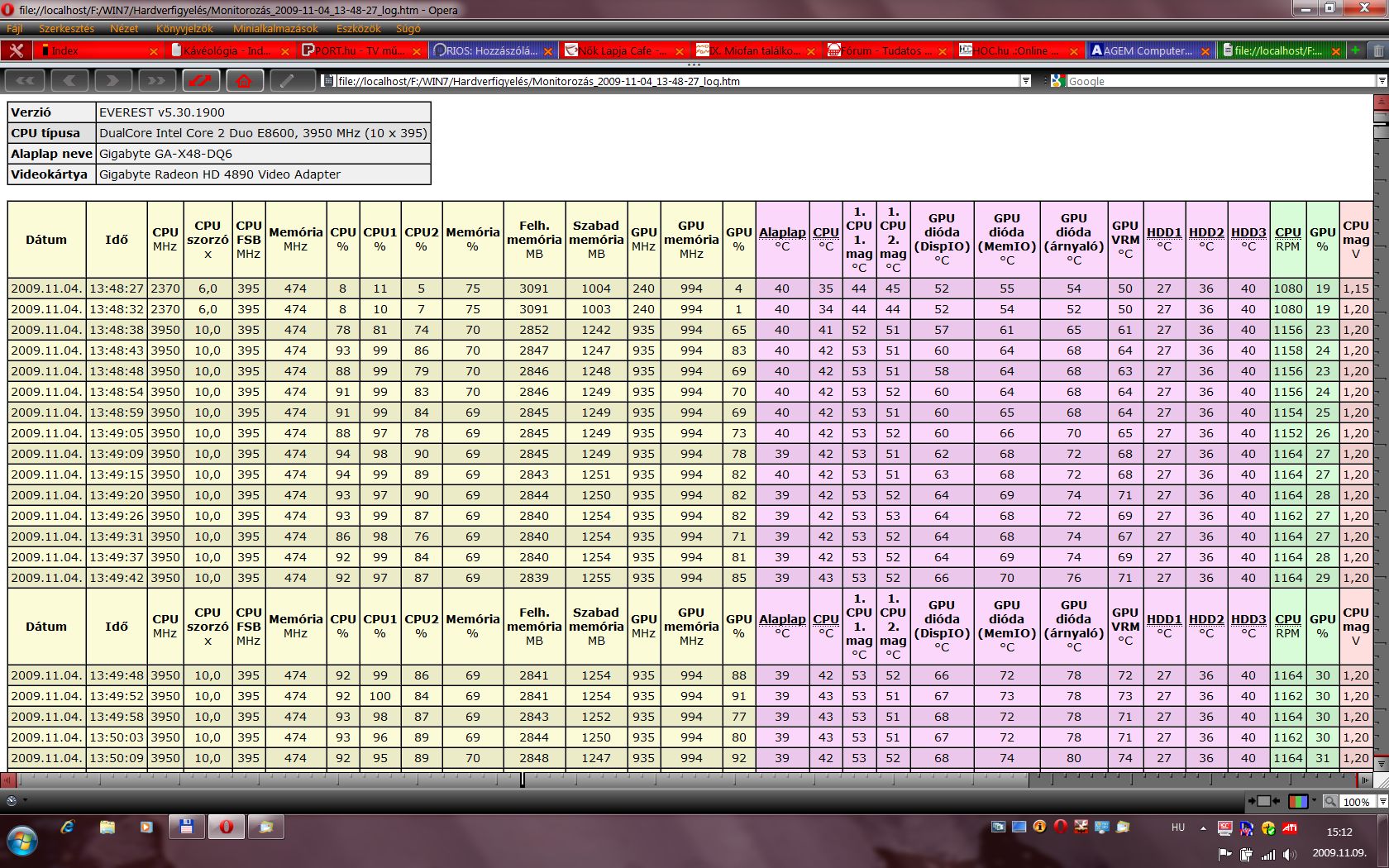The height and width of the screenshot is (868, 1389).
Task: Launch Internet Explorer from taskbar
Action: click(68, 827)
